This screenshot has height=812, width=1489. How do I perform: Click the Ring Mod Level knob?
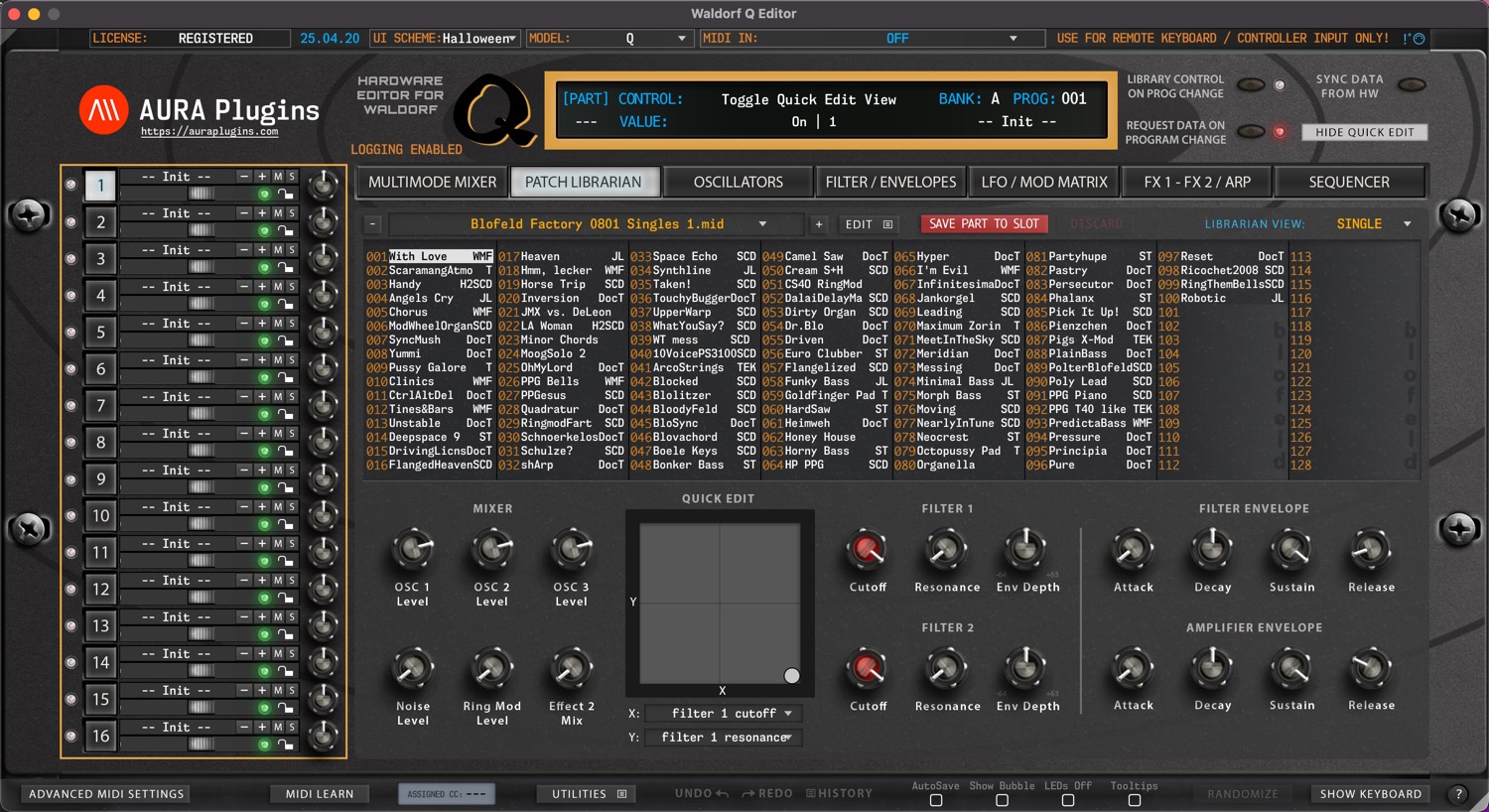click(491, 668)
